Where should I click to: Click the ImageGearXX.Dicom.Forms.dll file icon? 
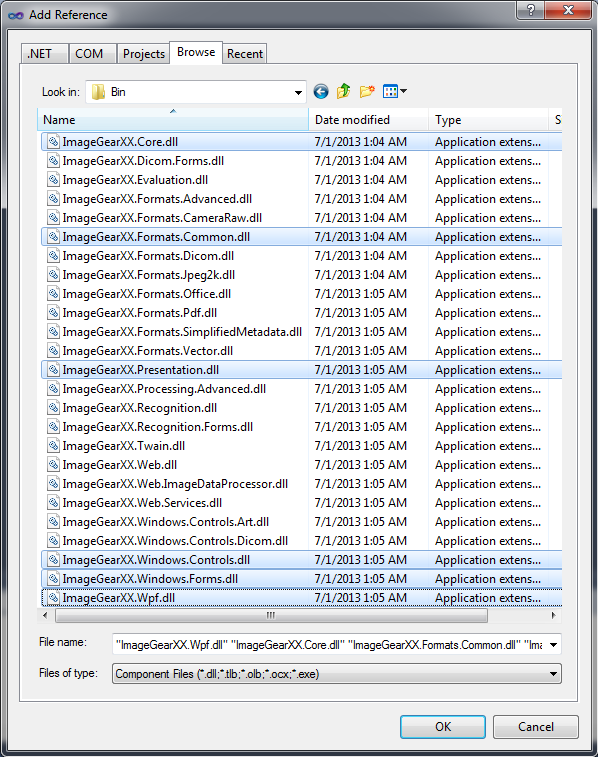click(54, 161)
